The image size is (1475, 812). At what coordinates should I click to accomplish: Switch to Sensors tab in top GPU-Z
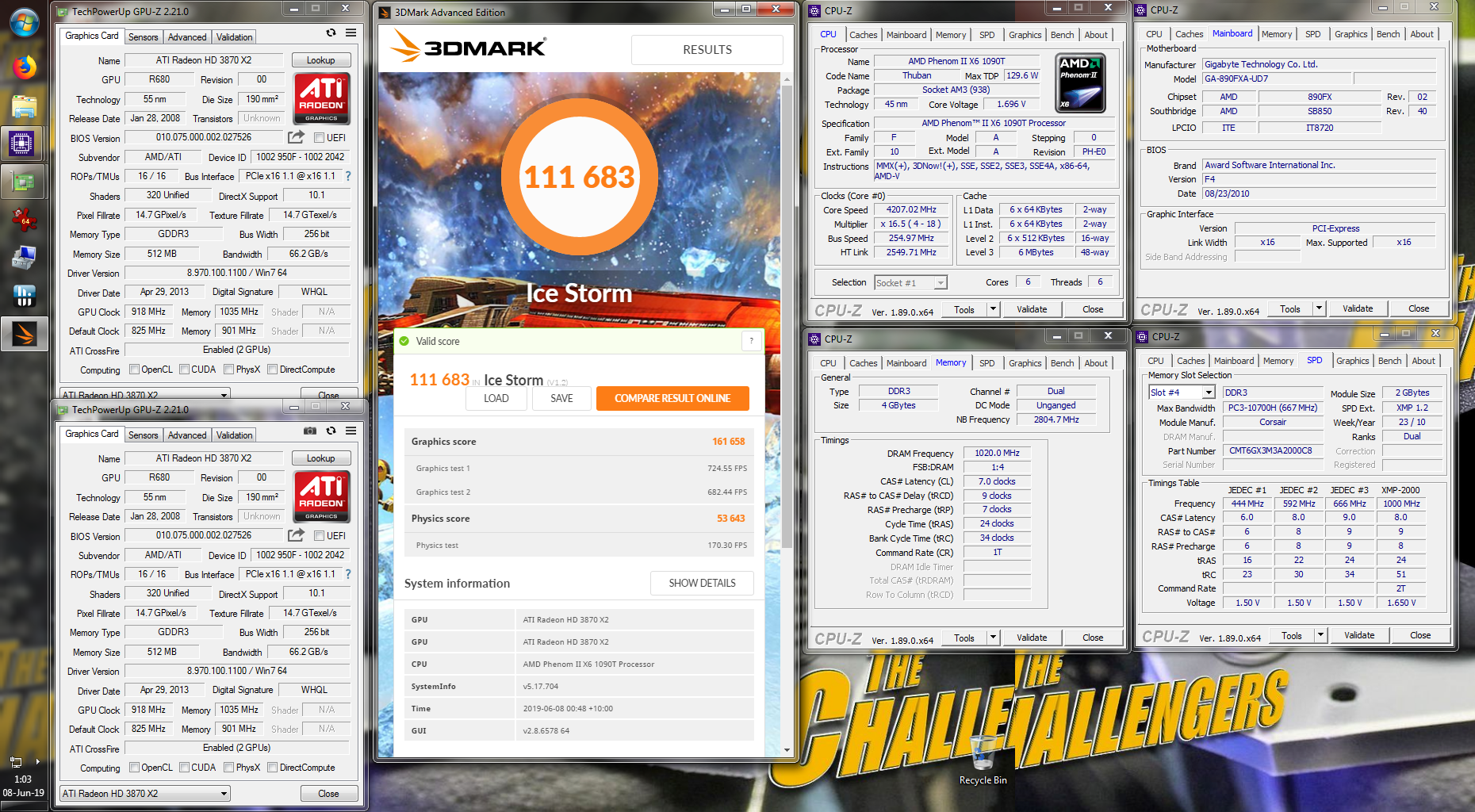tap(144, 37)
